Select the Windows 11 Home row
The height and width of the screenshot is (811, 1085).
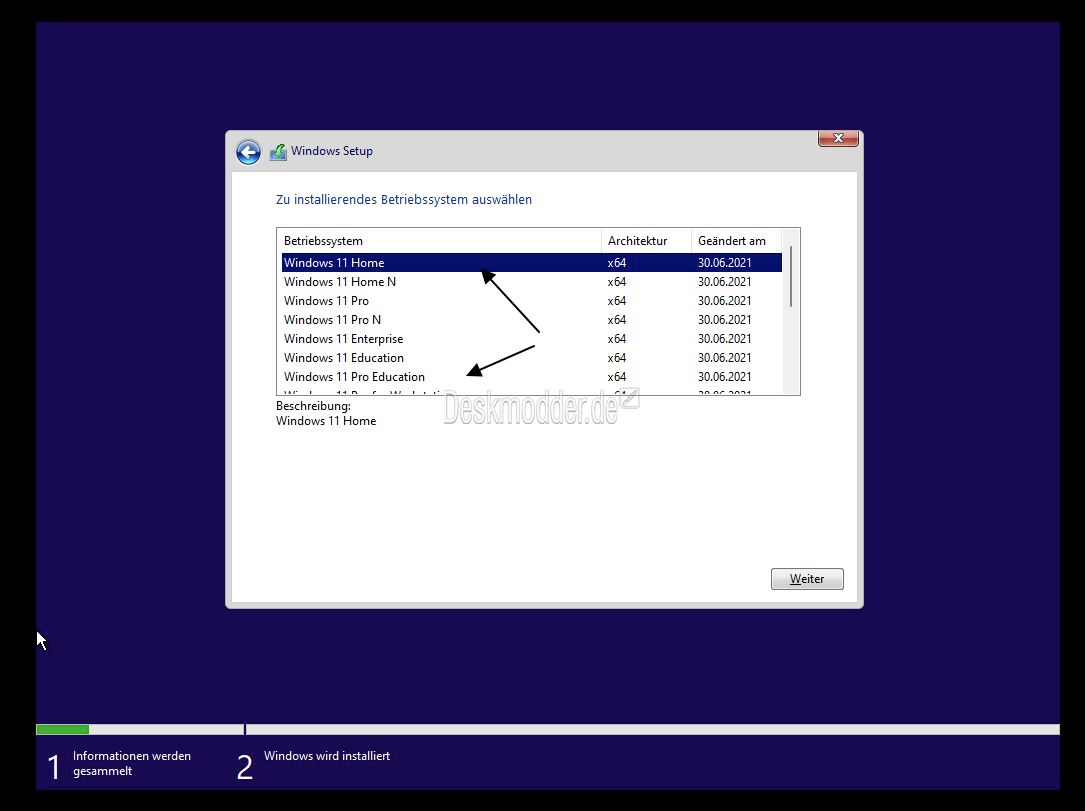531,262
